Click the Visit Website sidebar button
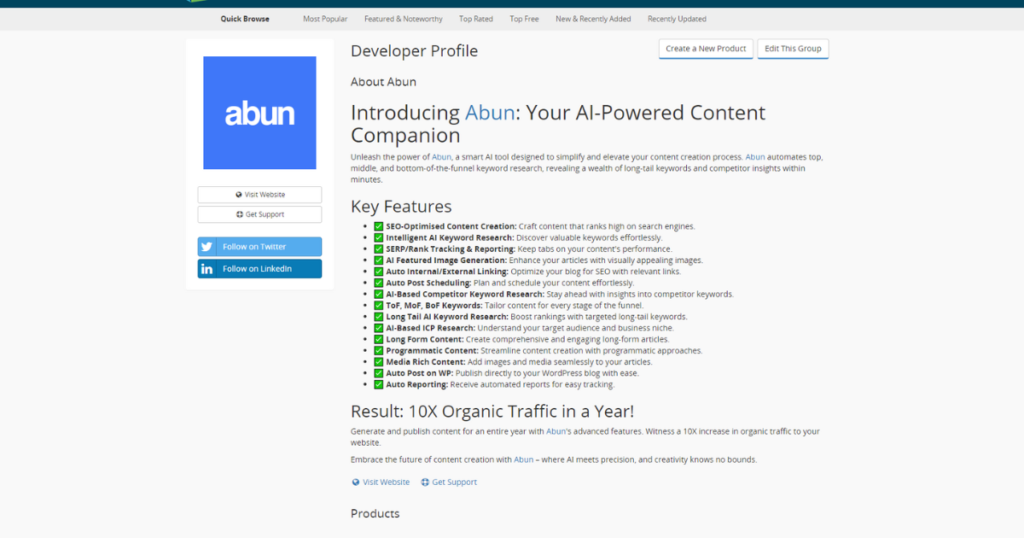The height and width of the screenshot is (538, 1024). click(x=259, y=195)
